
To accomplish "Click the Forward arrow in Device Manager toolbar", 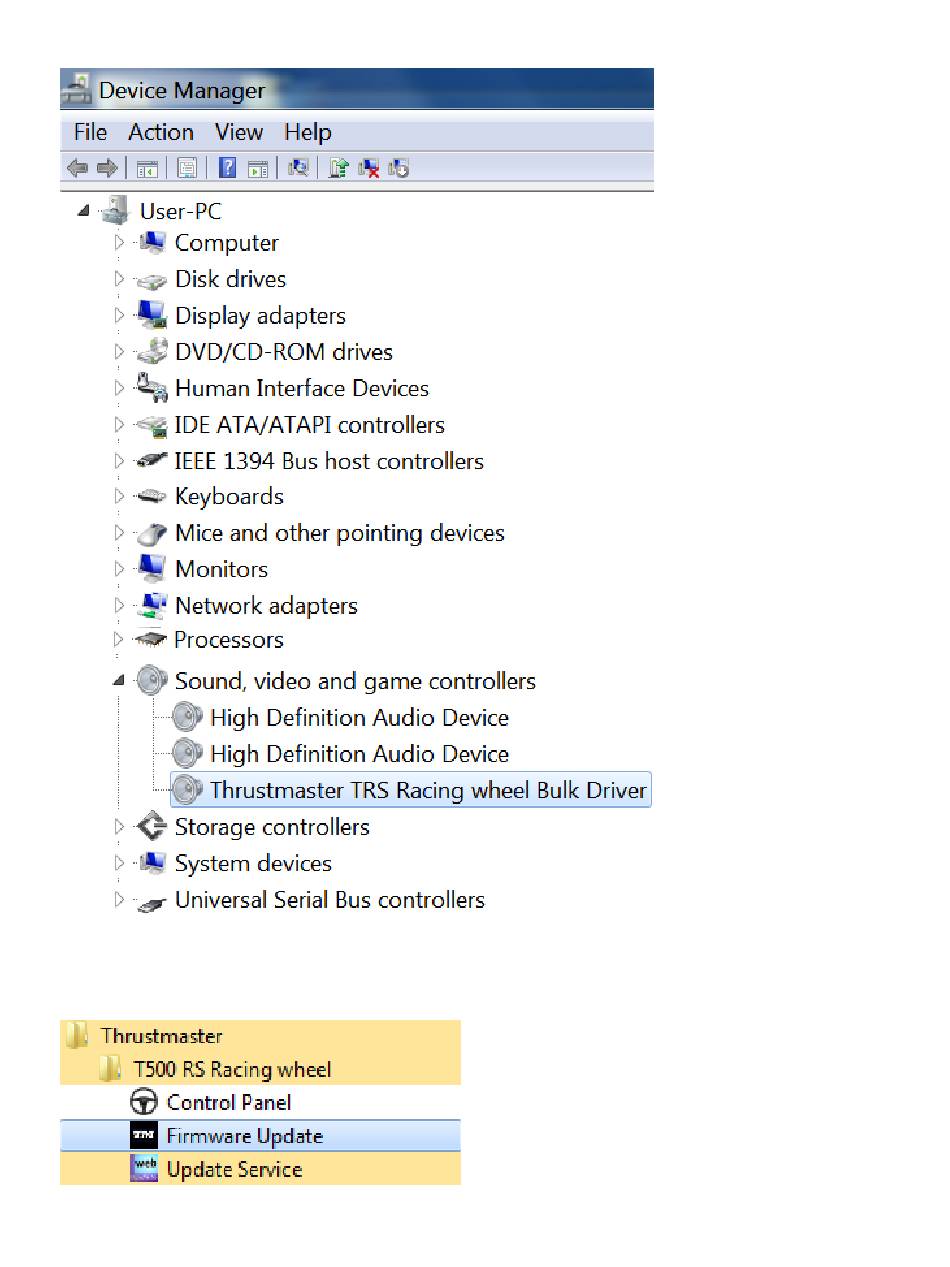I will [106, 169].
